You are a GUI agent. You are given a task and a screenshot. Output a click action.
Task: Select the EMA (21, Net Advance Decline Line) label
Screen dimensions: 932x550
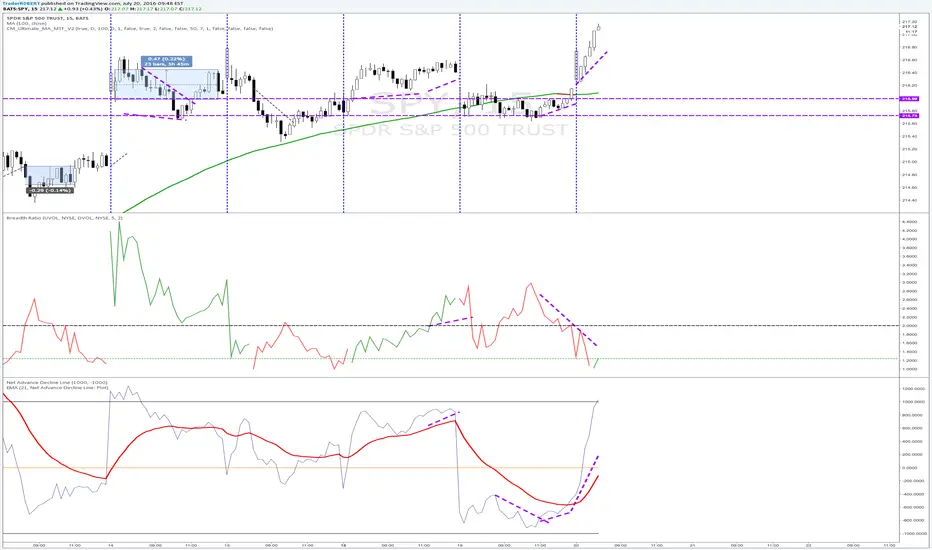point(57,387)
